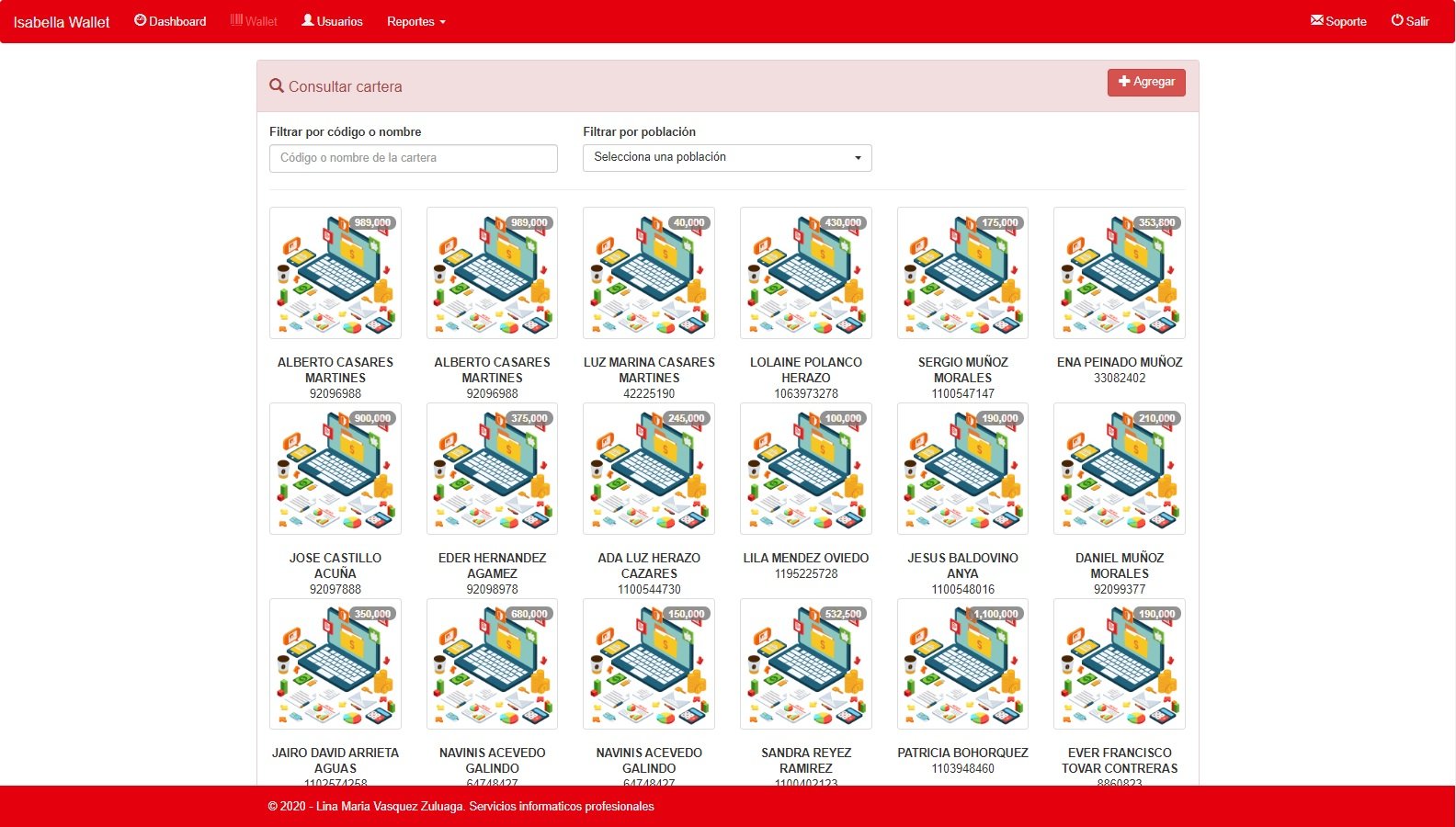Open Daniel Muñoz Morales wallet thumbnail
Image resolution: width=1456 pixels, height=827 pixels.
1119,469
